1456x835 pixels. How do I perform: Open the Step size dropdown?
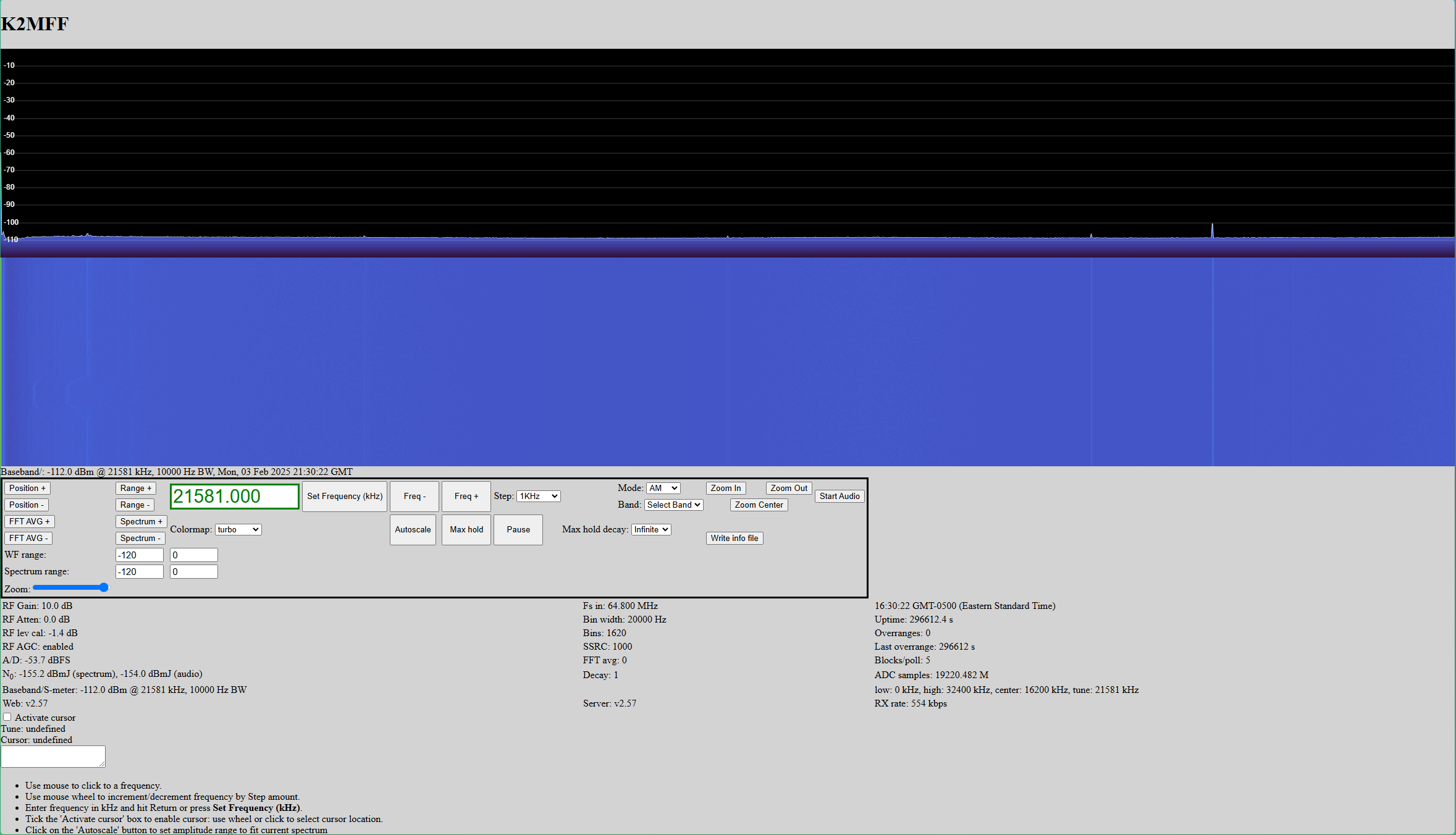(538, 496)
